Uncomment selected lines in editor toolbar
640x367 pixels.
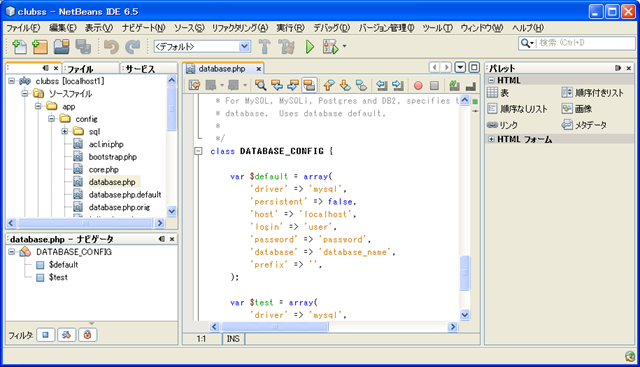pyautogui.click(x=471, y=85)
